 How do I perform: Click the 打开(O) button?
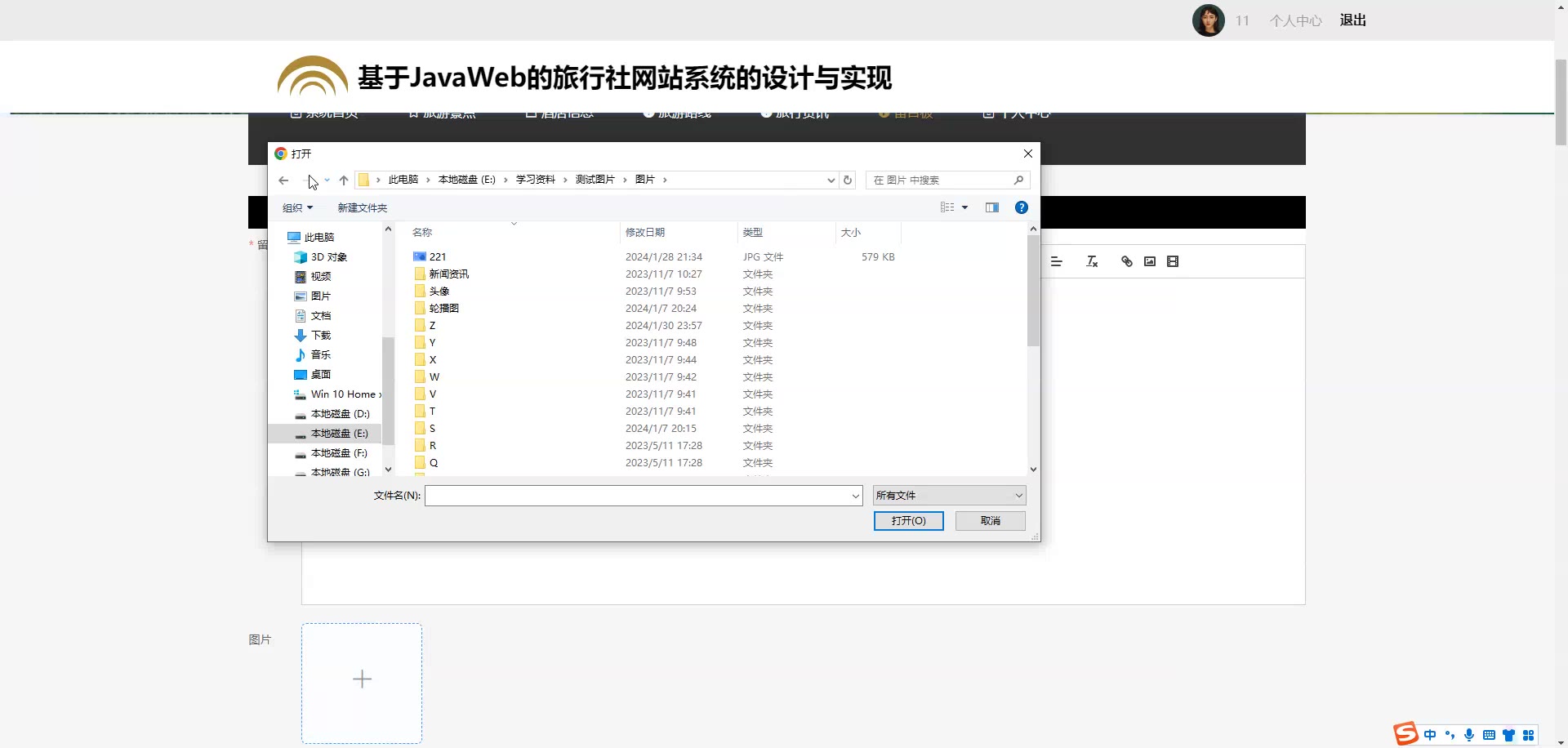click(909, 521)
